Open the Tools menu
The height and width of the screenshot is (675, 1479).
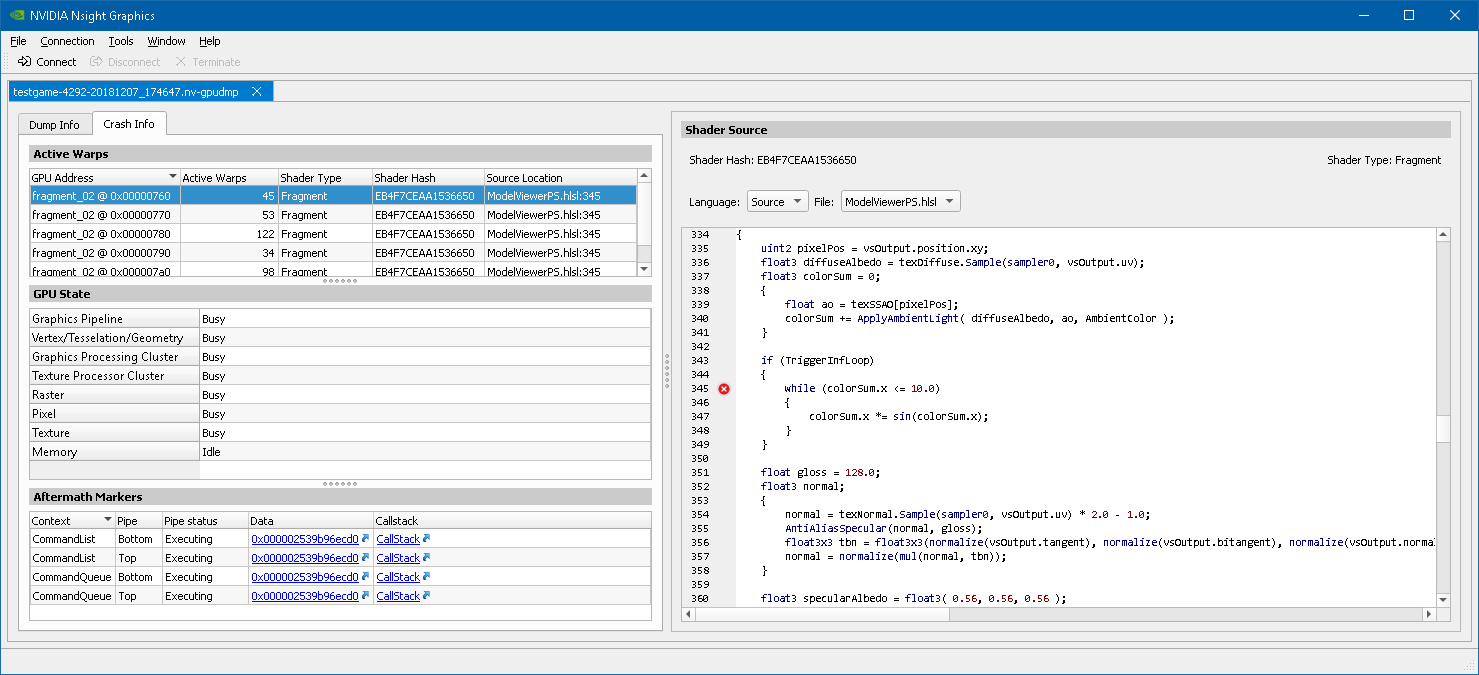(x=121, y=41)
